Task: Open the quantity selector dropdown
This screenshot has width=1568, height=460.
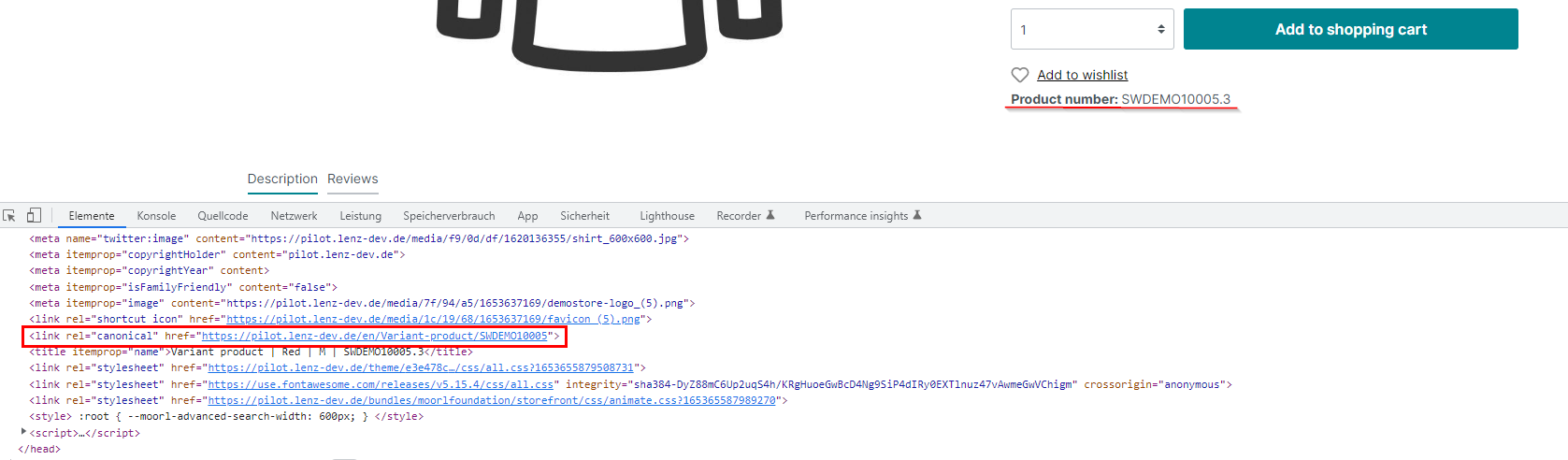Action: tap(1092, 30)
